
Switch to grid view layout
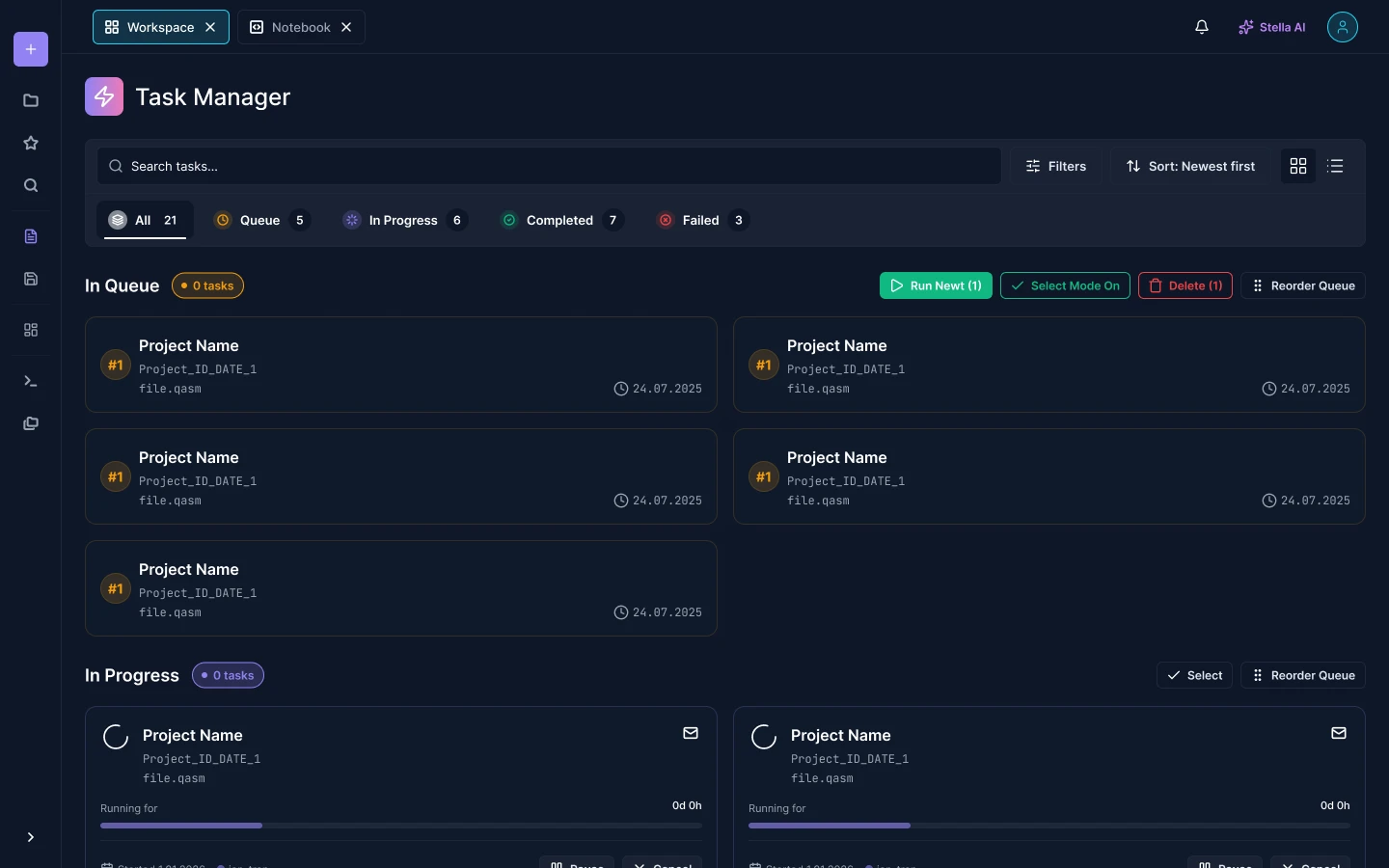coord(1298,166)
